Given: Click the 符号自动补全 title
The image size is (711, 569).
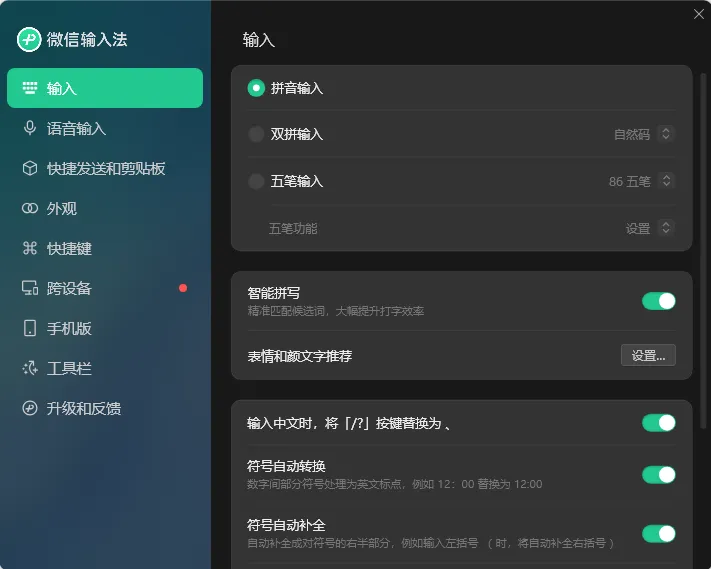Looking at the screenshot, I should (286, 525).
